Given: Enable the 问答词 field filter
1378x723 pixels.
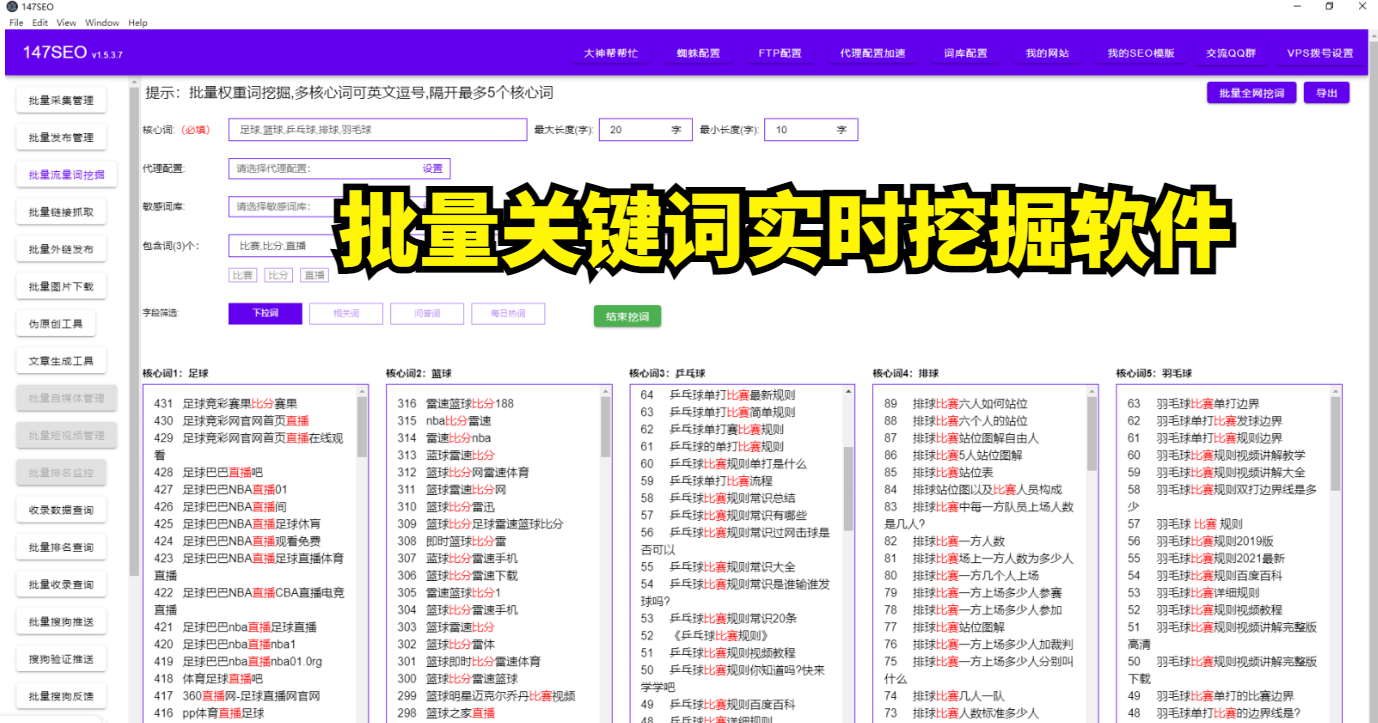Looking at the screenshot, I should click(x=427, y=313).
